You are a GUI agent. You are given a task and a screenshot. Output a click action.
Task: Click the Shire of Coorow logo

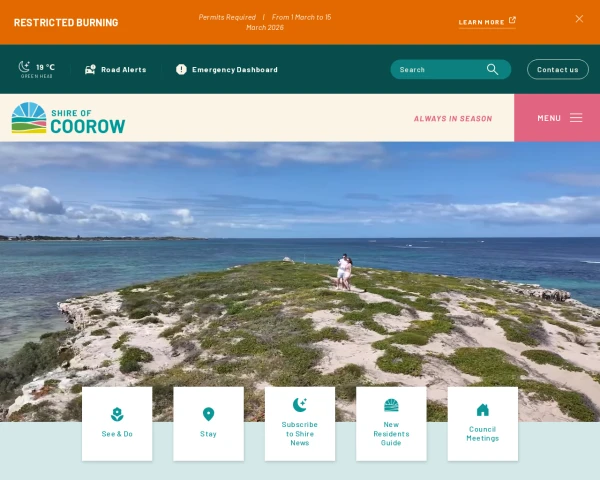coord(68,118)
